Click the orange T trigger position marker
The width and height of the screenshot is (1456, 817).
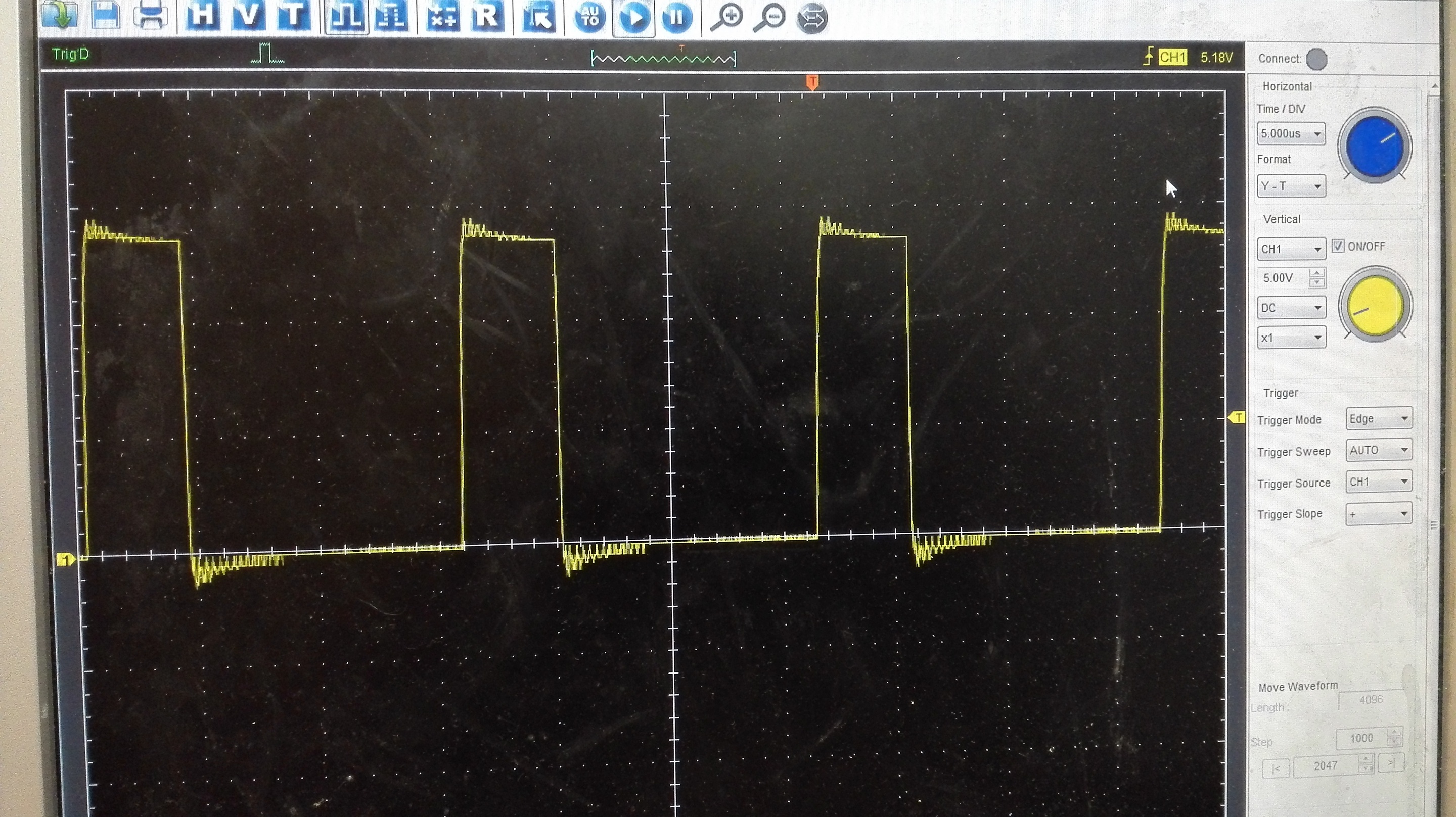click(x=812, y=82)
